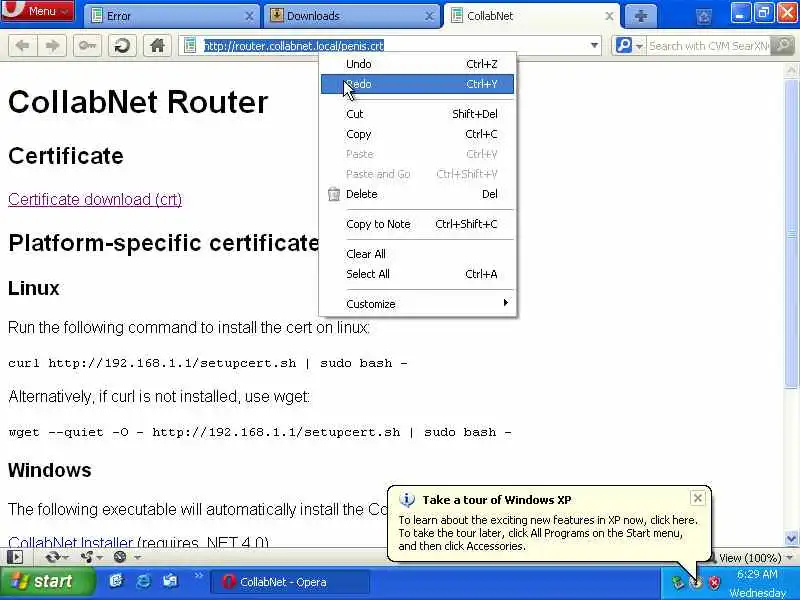Click the scrollbar down arrow
The height and width of the screenshot is (600, 800).
click(x=792, y=538)
